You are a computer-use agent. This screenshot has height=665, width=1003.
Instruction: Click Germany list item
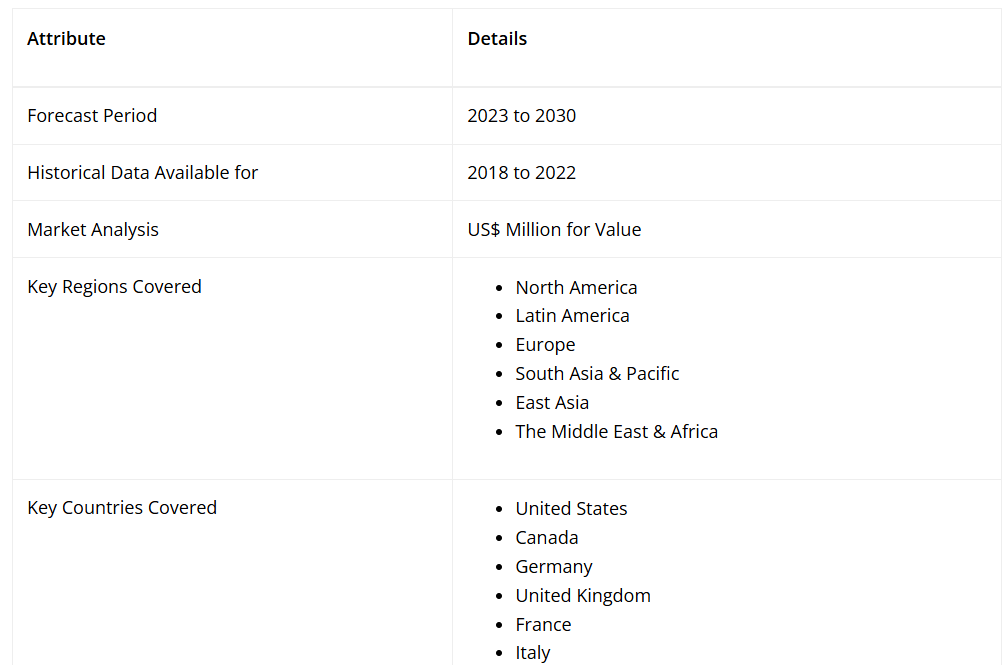(554, 567)
